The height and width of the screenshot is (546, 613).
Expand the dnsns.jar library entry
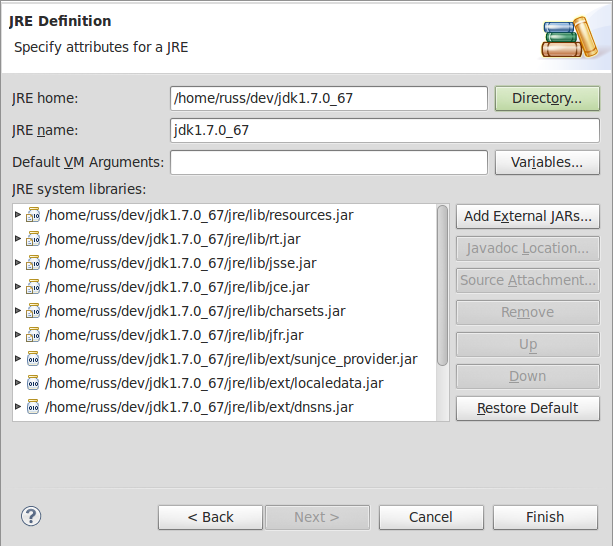(18, 406)
